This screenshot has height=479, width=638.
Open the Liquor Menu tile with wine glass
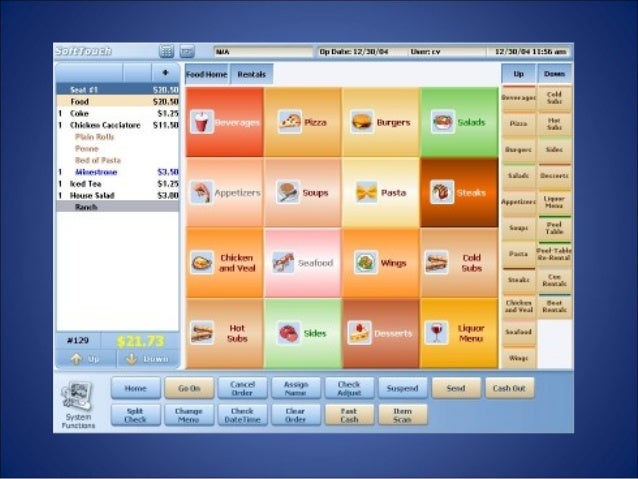click(x=459, y=333)
